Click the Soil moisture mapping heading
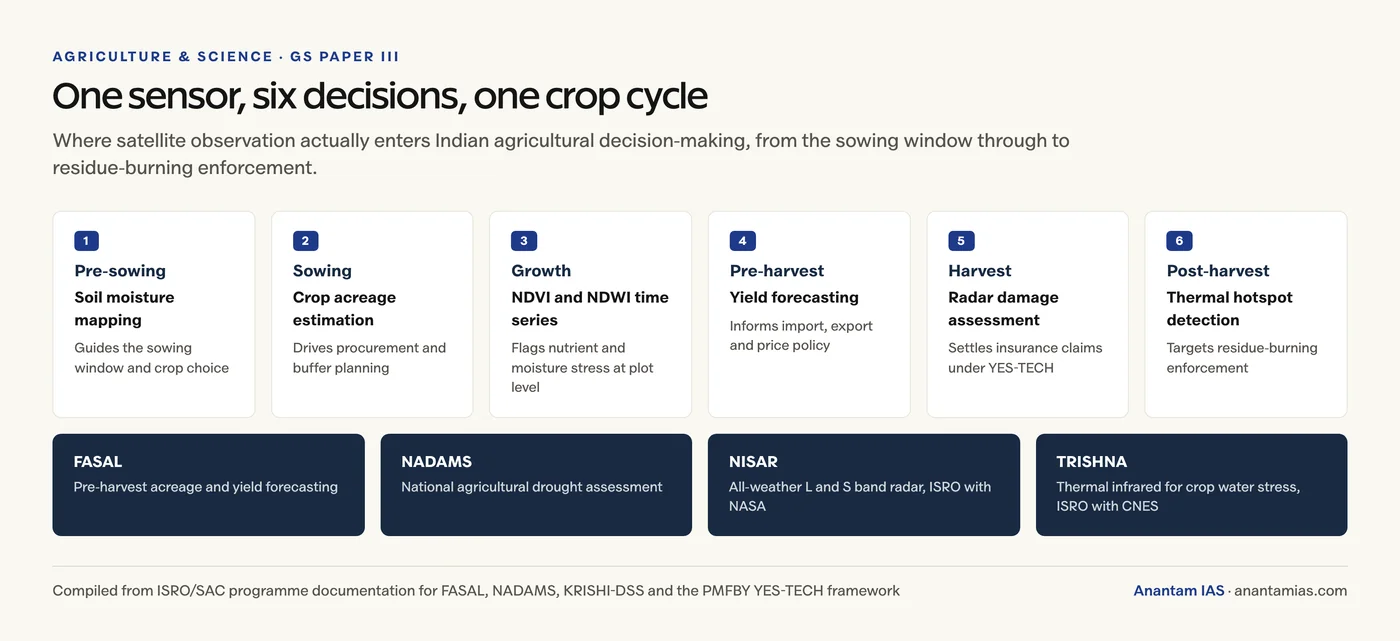Viewport: 1400px width, 641px height. point(124,309)
